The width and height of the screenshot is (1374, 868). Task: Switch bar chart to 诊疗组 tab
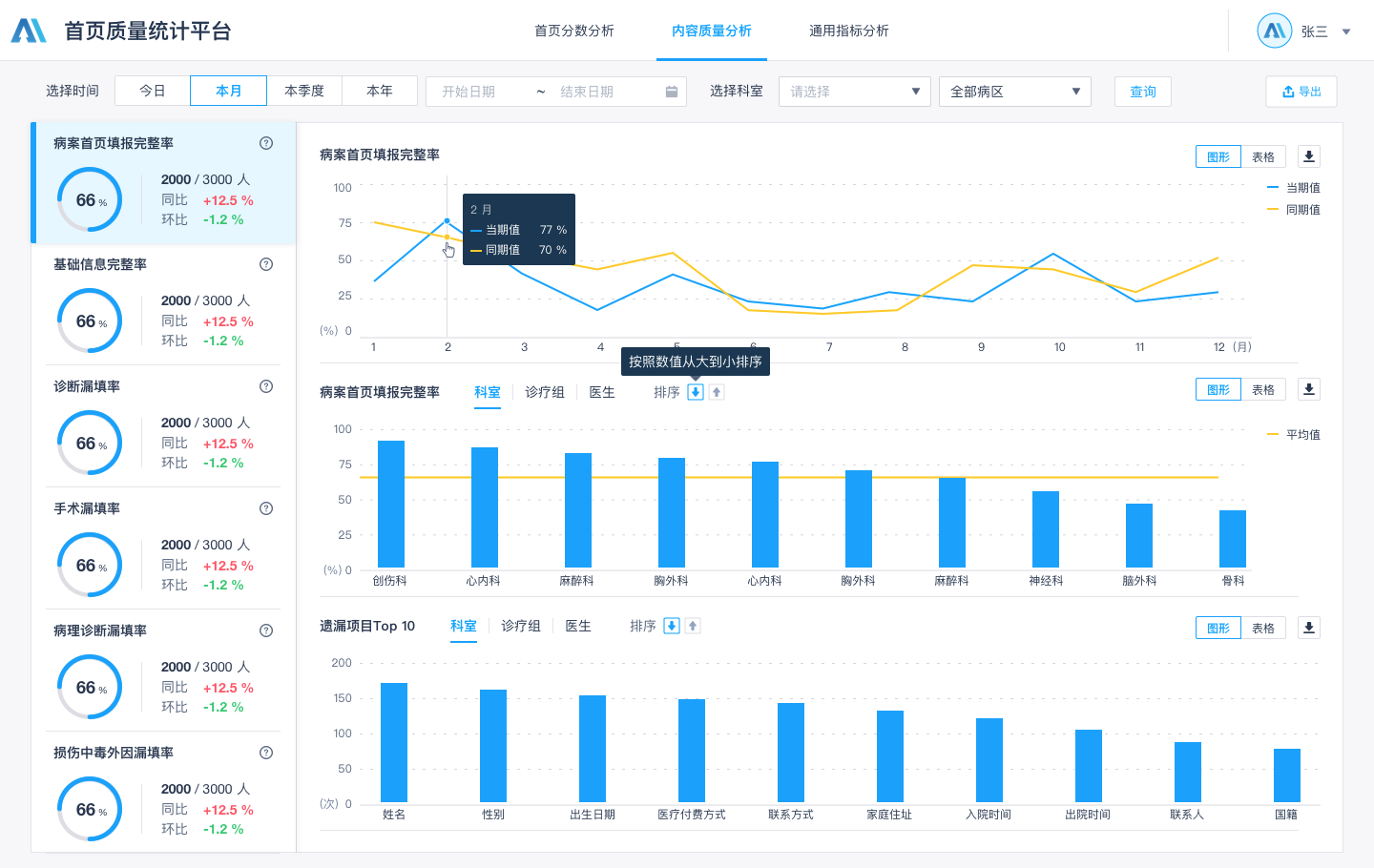[545, 392]
